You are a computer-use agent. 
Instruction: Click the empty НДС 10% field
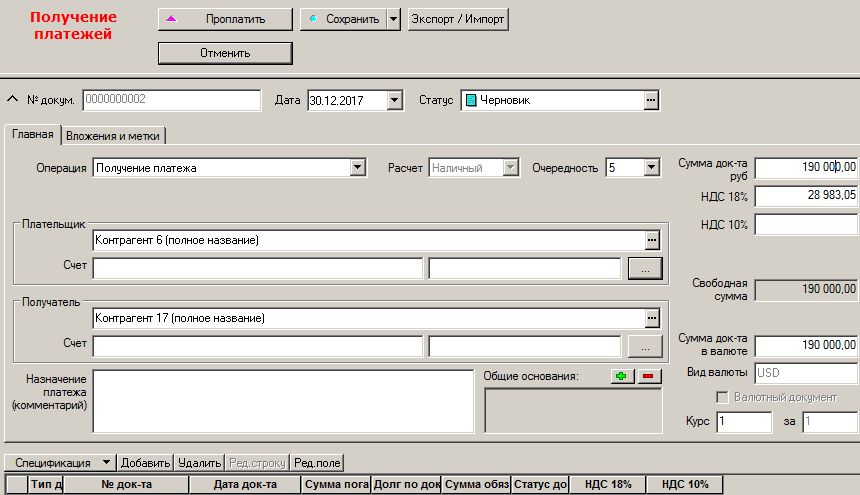806,224
